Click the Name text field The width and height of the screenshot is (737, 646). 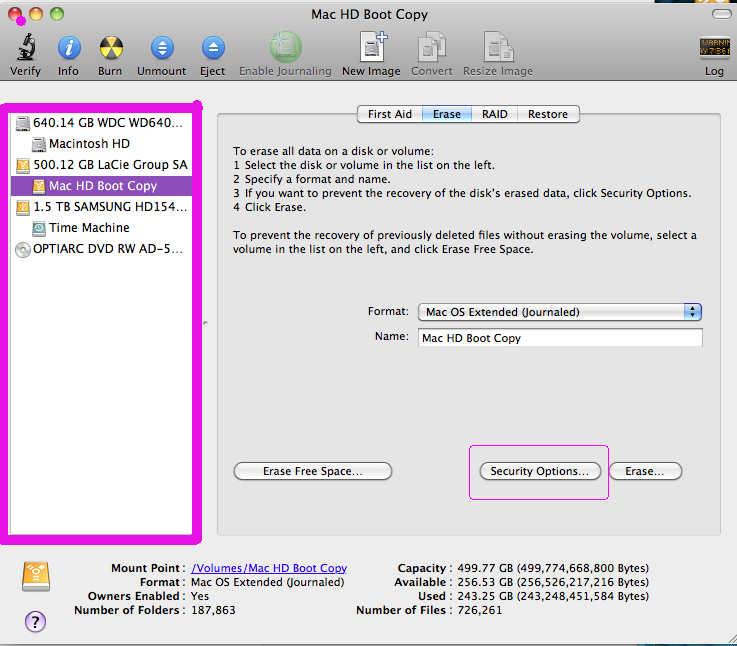[x=560, y=338]
